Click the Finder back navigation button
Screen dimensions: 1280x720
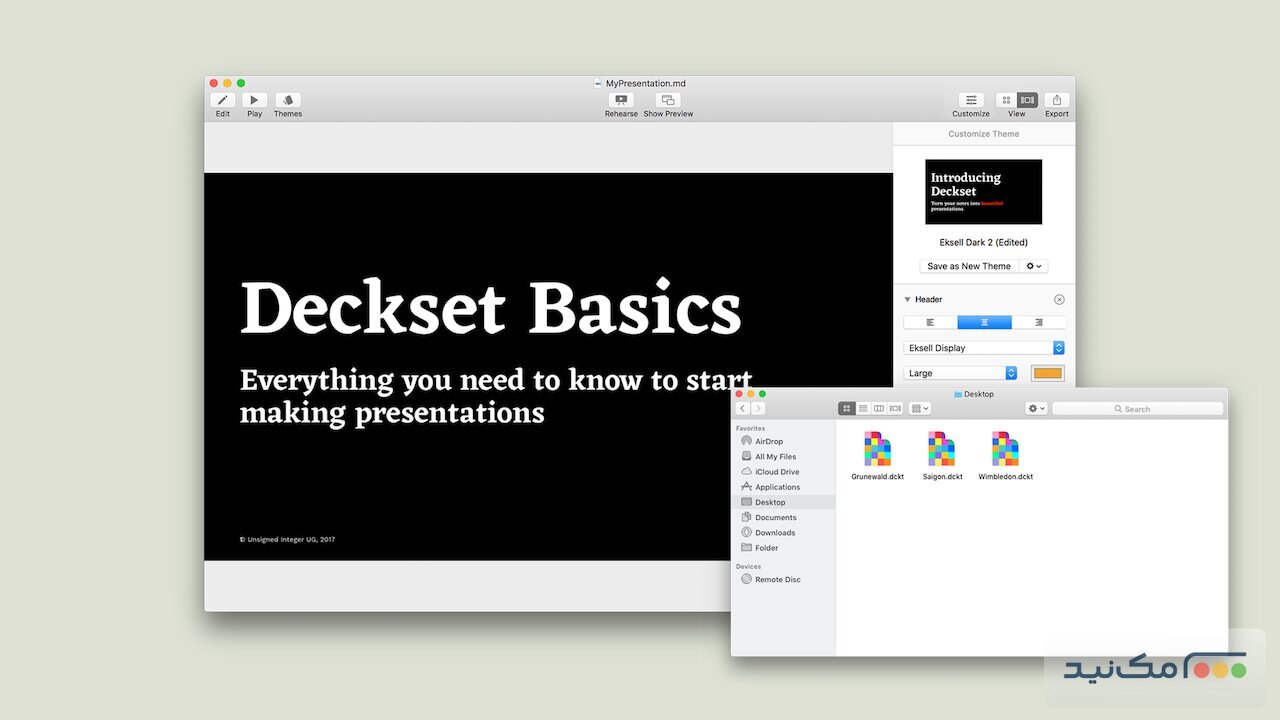point(743,409)
